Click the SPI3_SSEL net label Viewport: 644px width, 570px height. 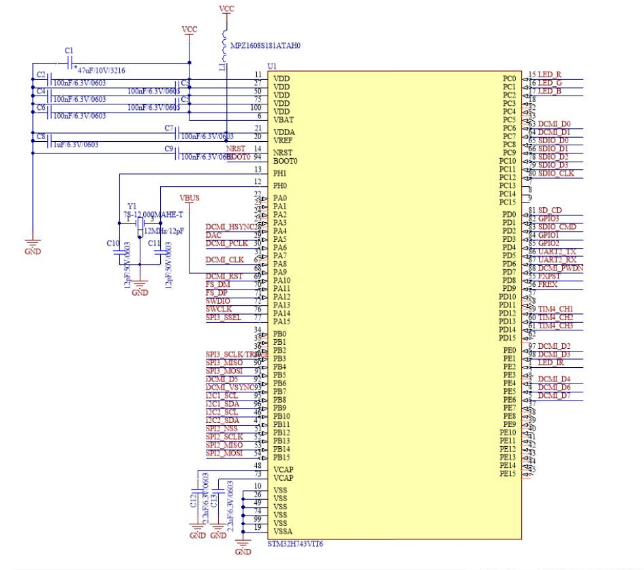coord(223,317)
